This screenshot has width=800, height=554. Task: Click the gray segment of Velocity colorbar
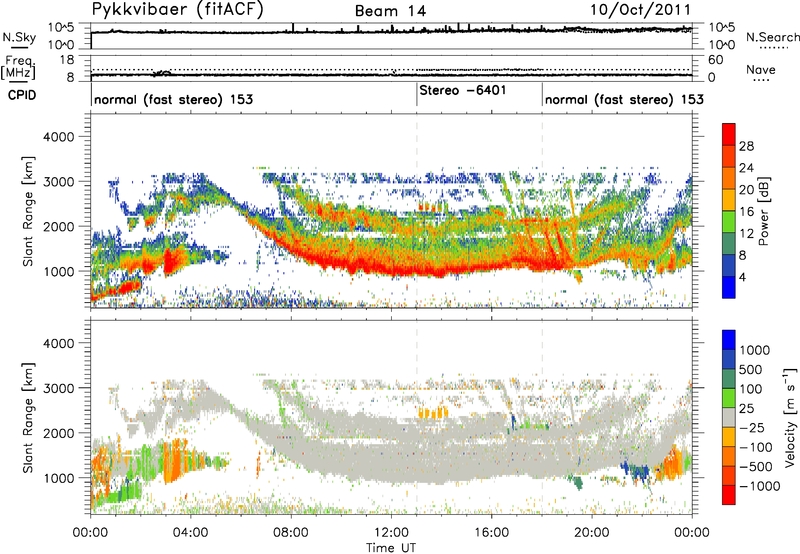point(729,417)
